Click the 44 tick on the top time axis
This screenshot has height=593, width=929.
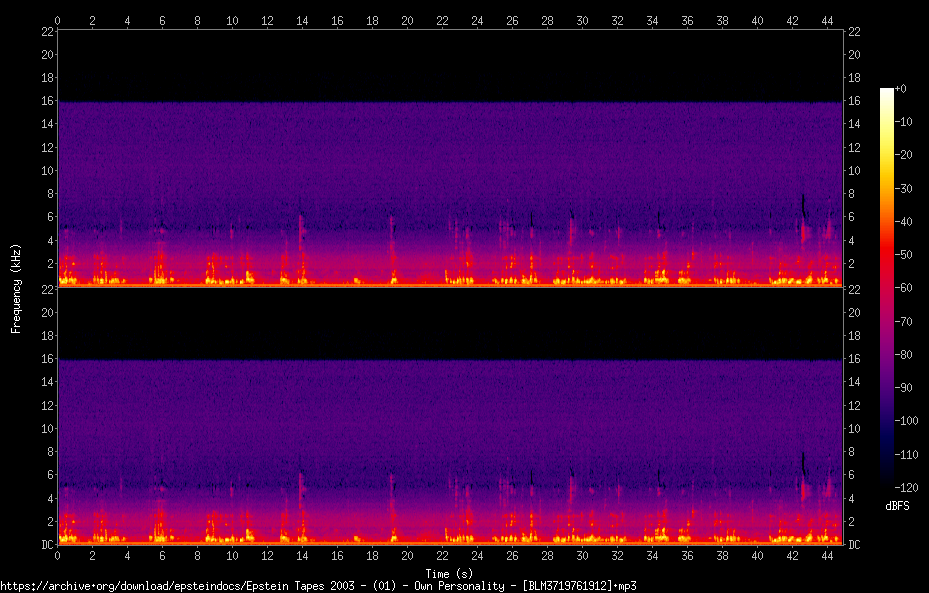tap(827, 20)
